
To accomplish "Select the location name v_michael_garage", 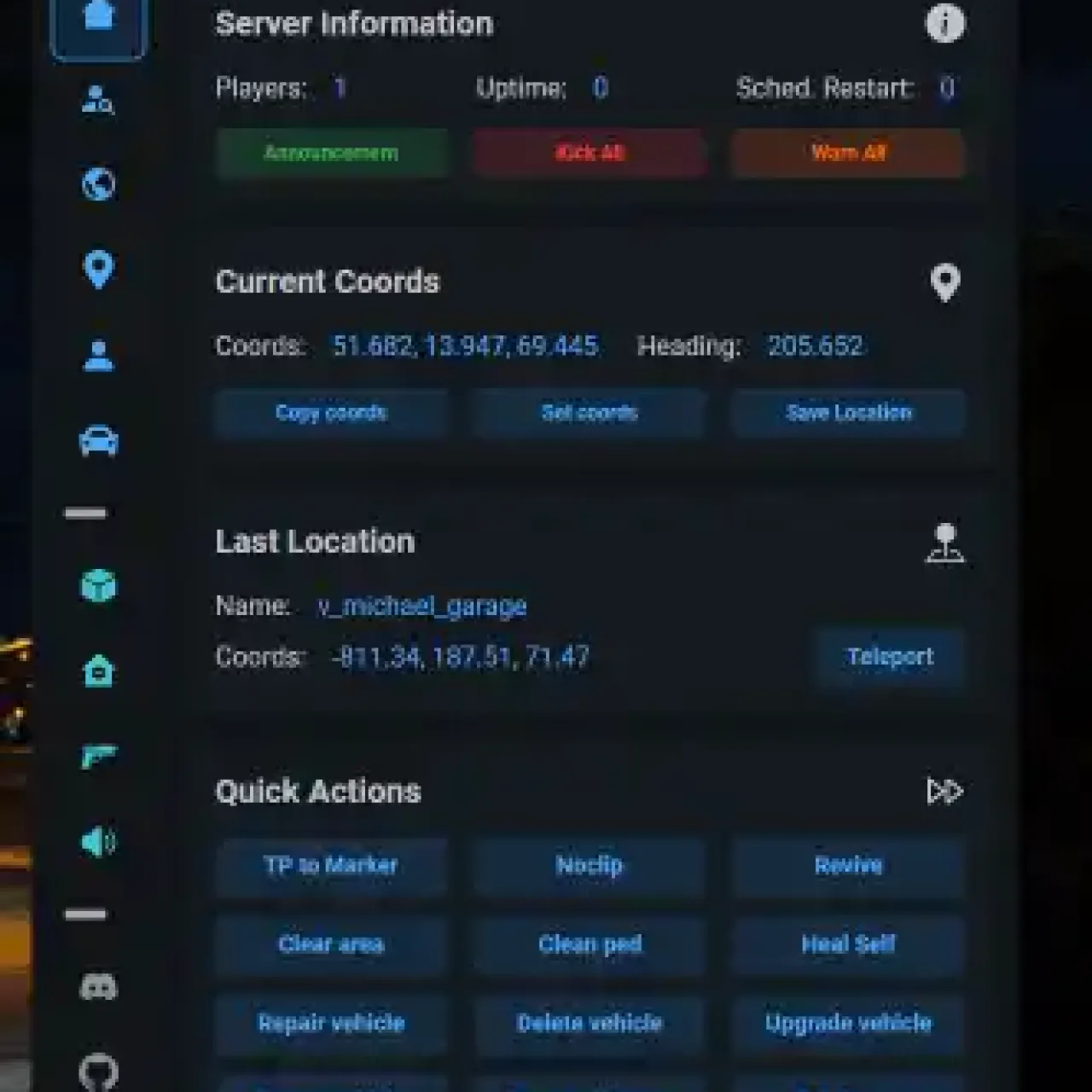I will [x=422, y=606].
